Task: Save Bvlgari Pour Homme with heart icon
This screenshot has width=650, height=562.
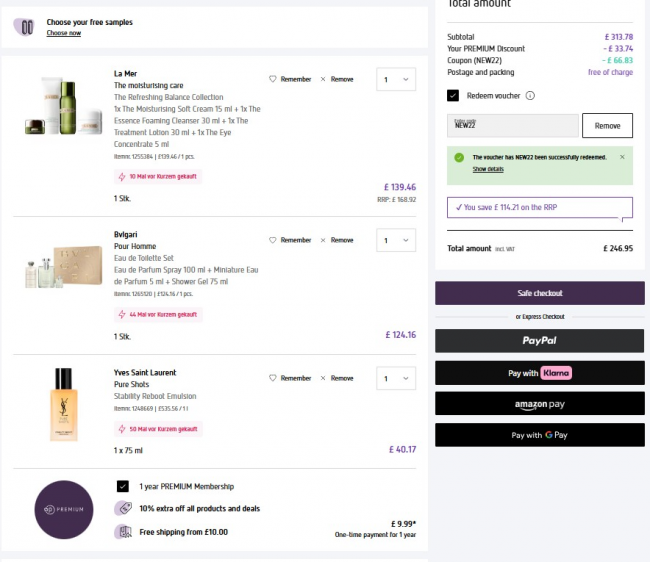Action: (273, 240)
